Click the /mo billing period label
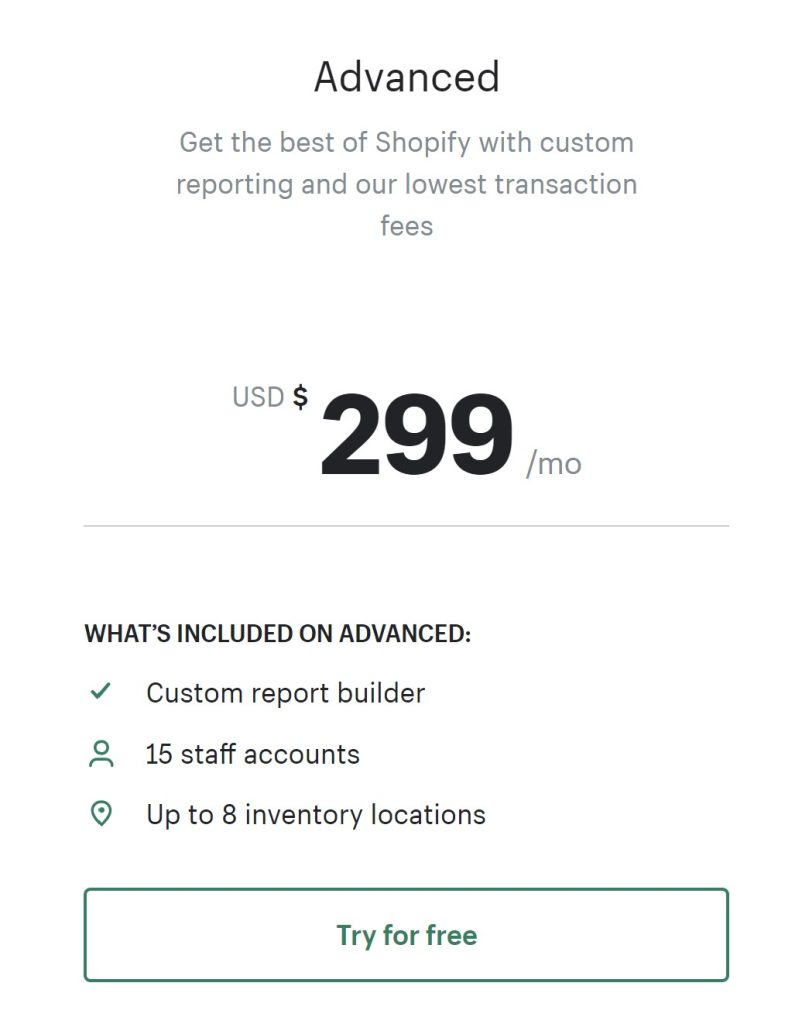 tap(554, 464)
